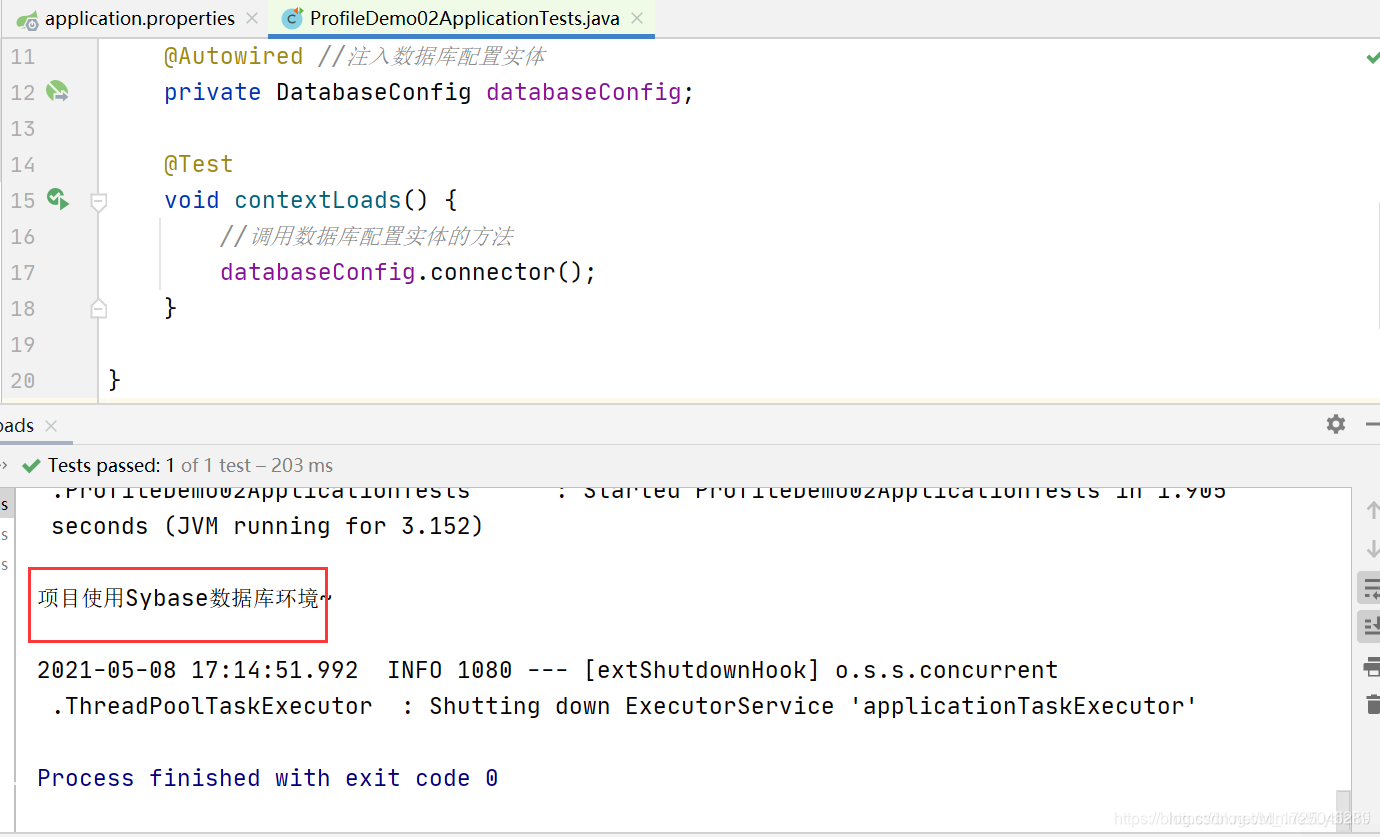The height and width of the screenshot is (837, 1380).
Task: Click the @Test annotation on line 14
Action: click(x=198, y=164)
